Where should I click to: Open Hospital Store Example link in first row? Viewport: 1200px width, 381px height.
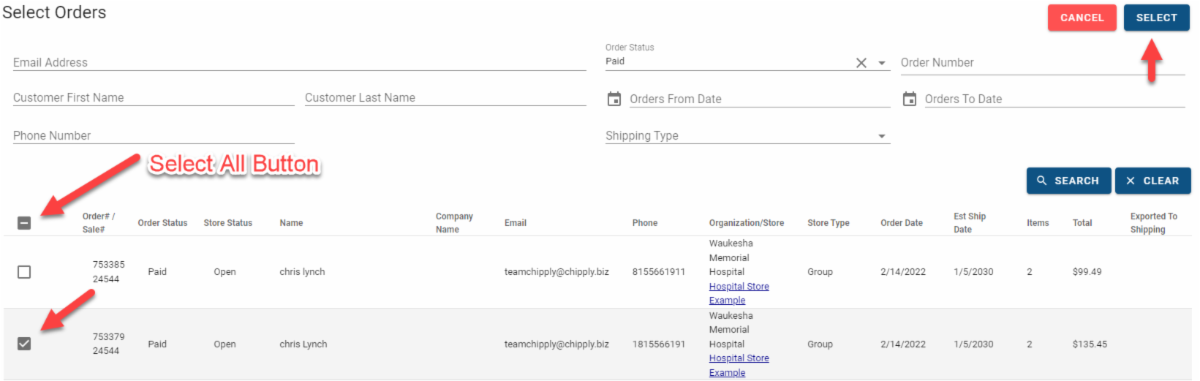[739, 293]
